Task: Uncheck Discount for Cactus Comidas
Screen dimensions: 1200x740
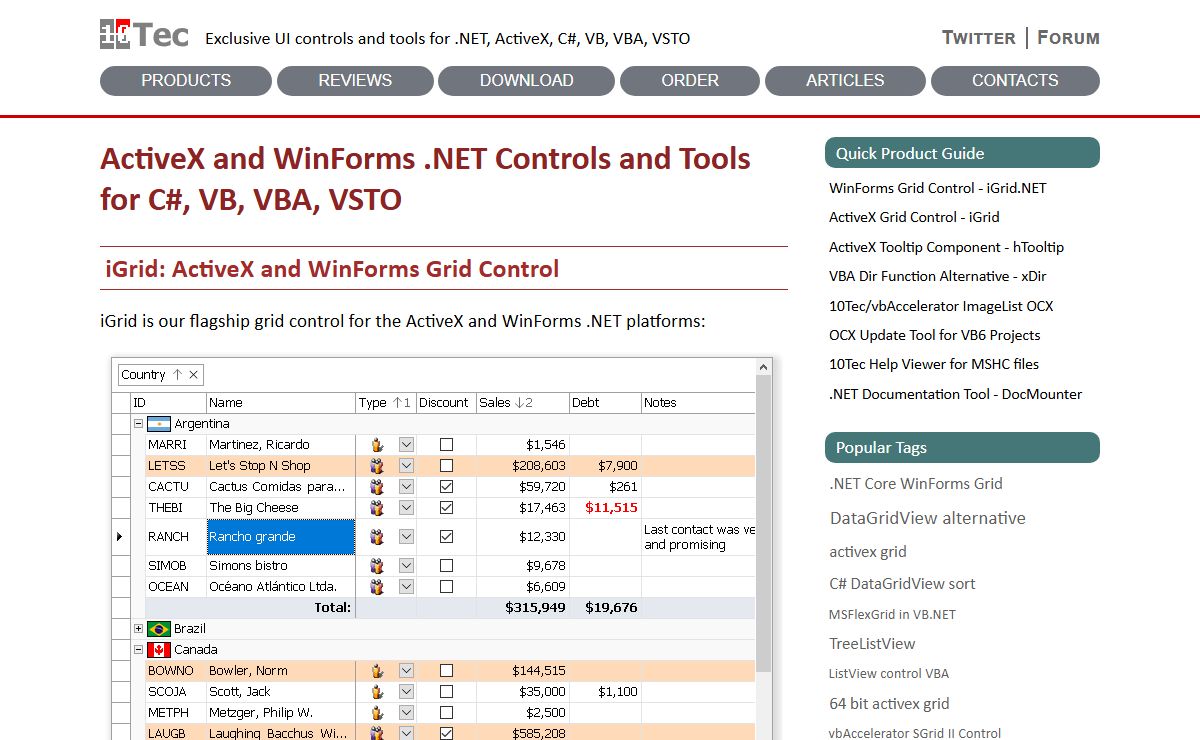Action: (447, 487)
